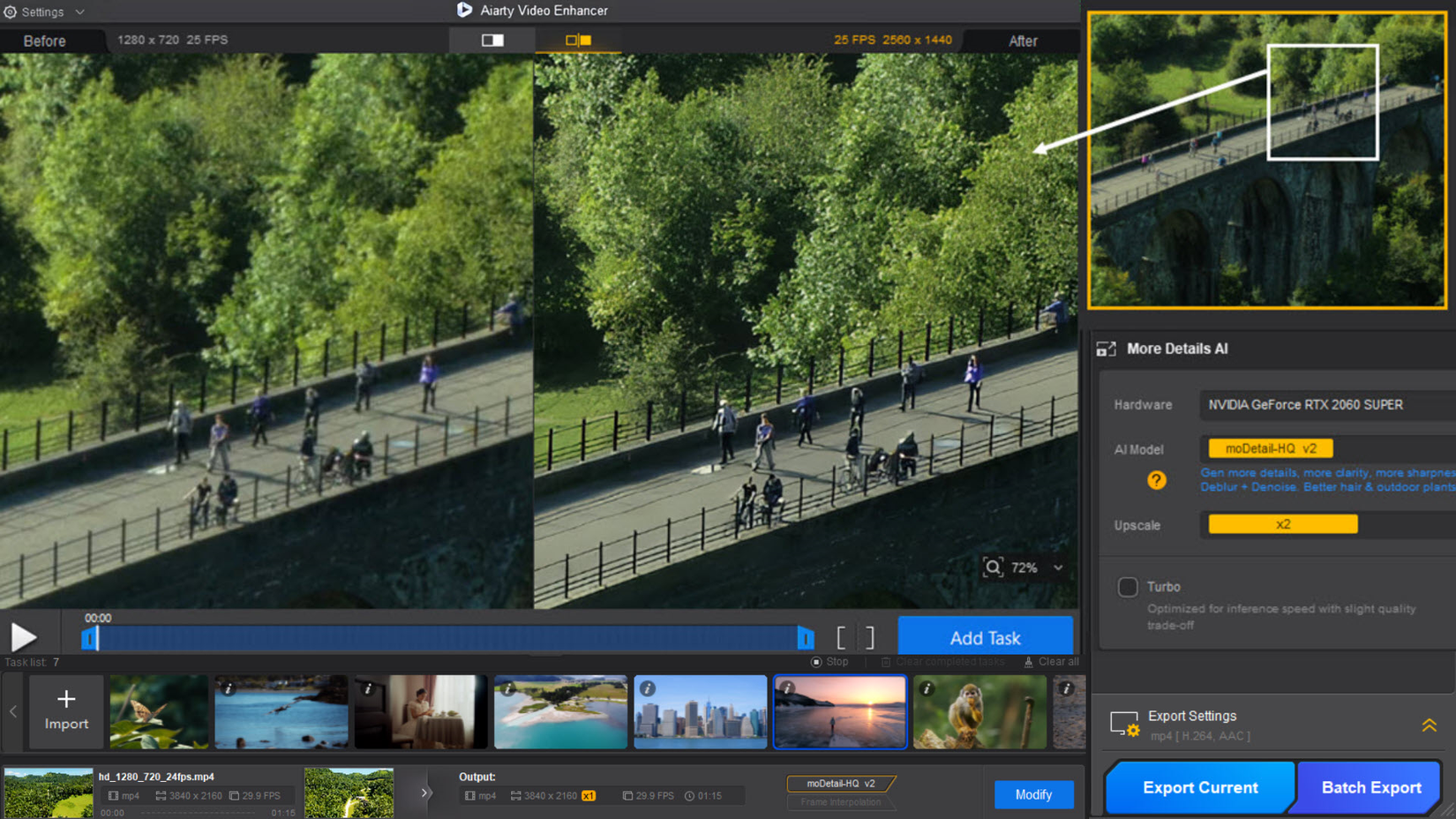Select the single-frame comparison view icon
The height and width of the screenshot is (819, 1456).
[492, 40]
